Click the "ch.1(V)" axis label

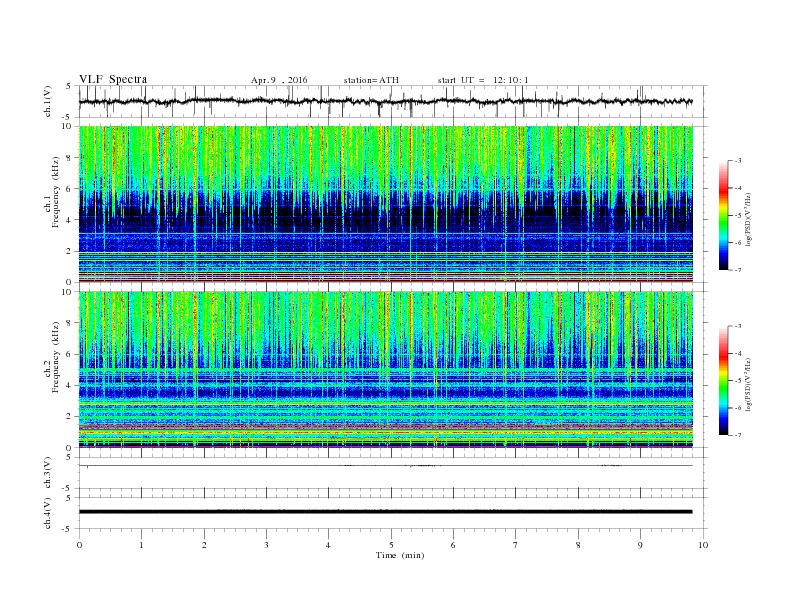[x=48, y=103]
